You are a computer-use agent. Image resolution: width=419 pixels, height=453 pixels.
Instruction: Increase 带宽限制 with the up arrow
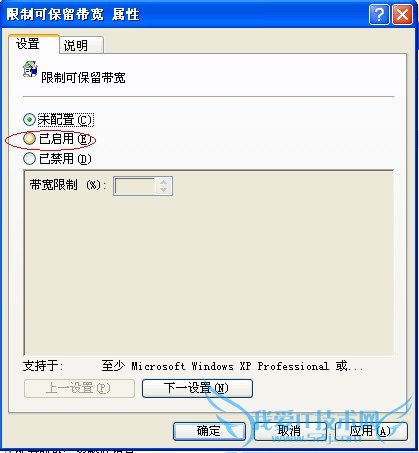coord(163,182)
